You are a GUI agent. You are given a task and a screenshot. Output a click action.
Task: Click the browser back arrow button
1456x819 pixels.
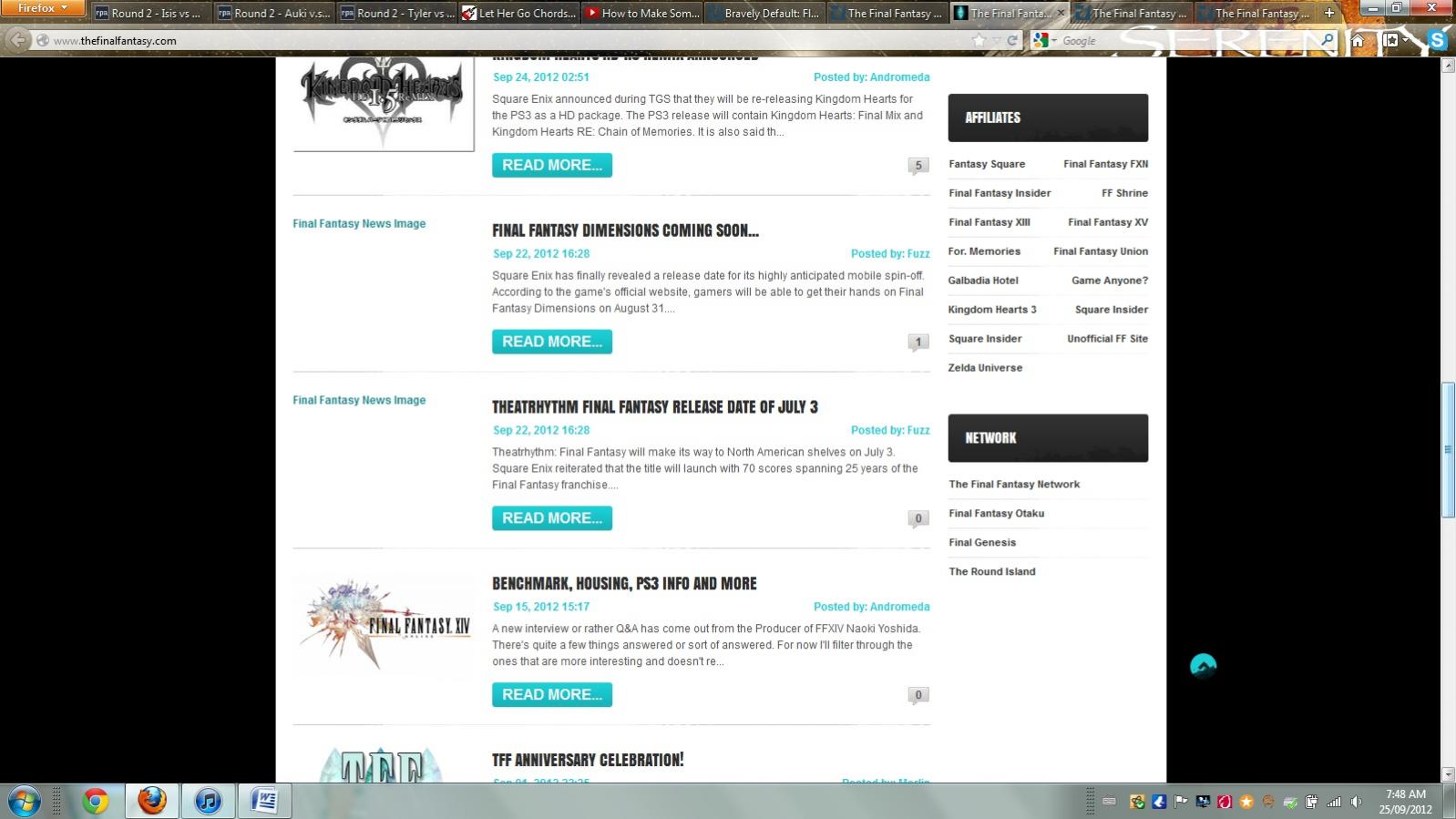pos(17,40)
